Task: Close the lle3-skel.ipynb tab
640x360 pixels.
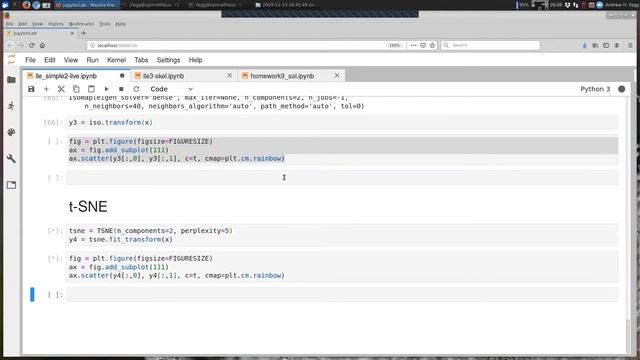Action: (229, 76)
